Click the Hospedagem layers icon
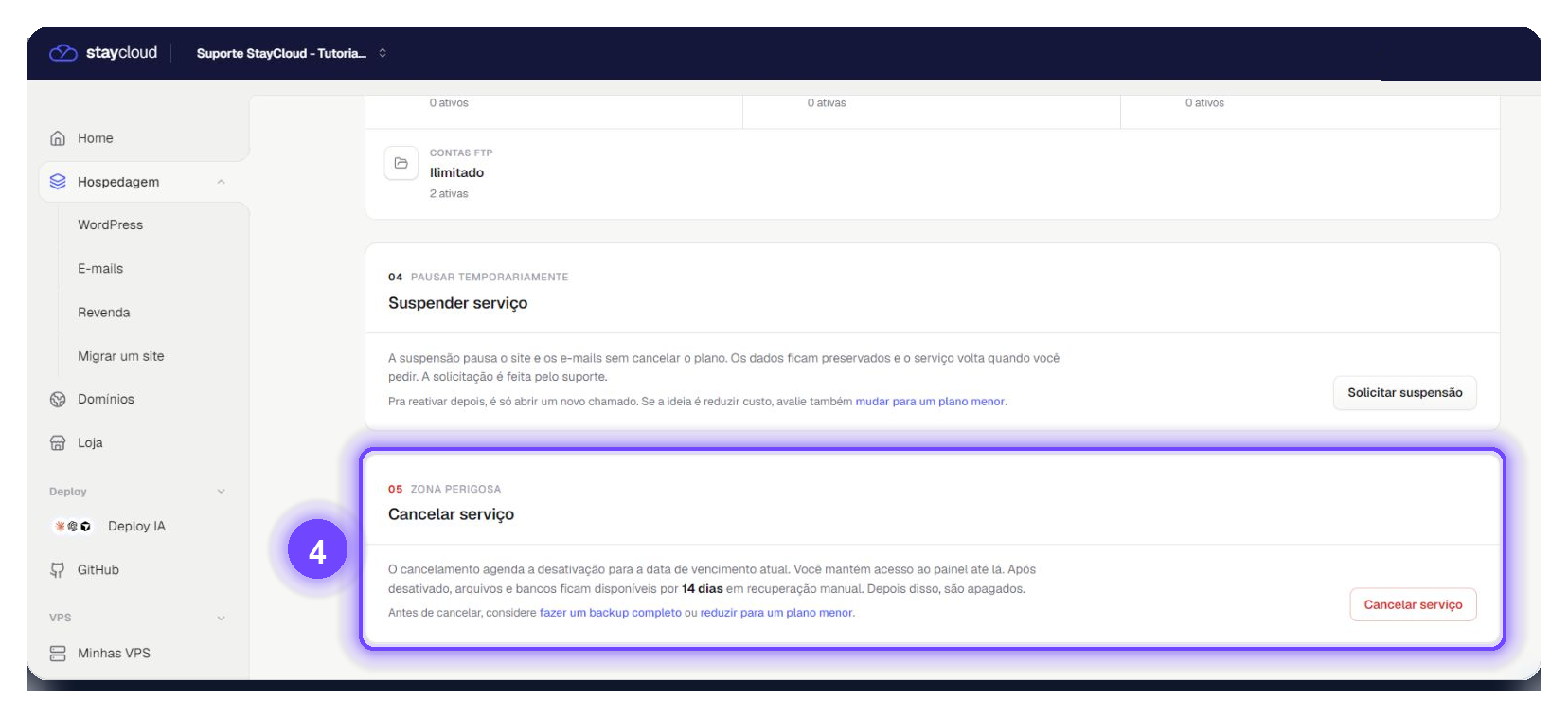 (58, 182)
